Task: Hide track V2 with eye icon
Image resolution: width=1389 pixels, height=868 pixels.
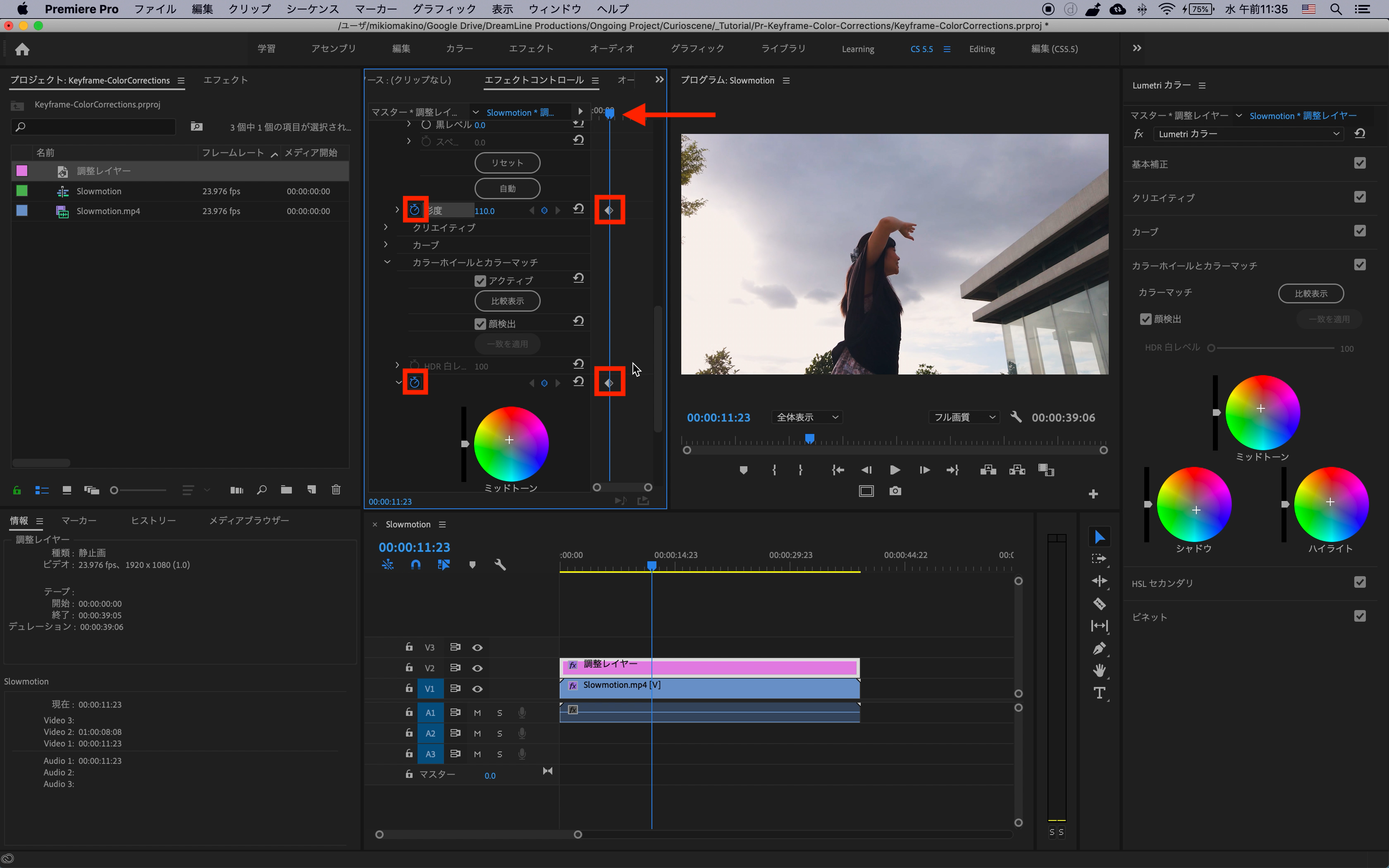Action: (477, 668)
